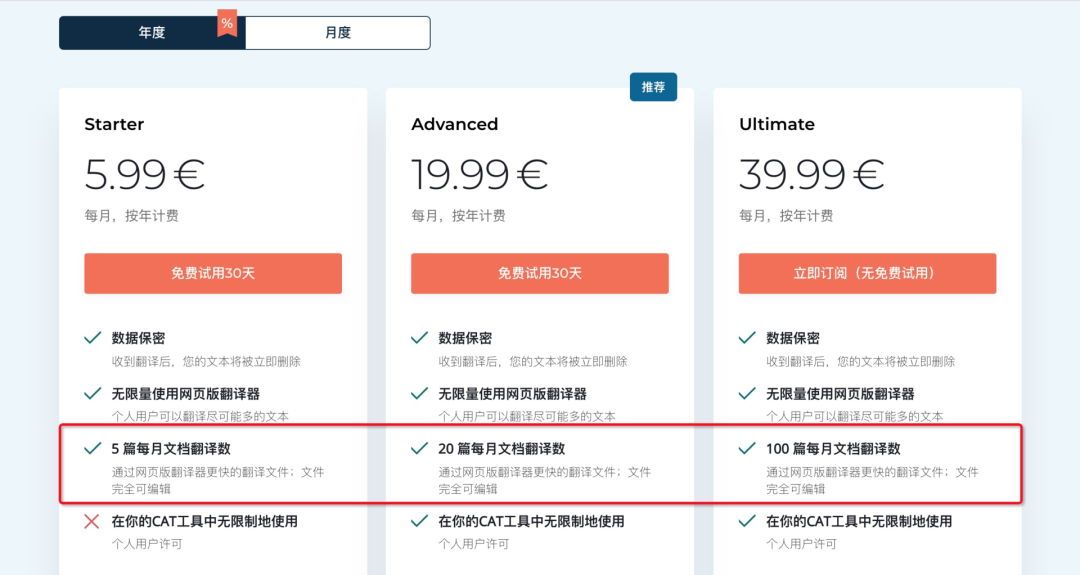Click the 推荐 badge on Advanced
1080x575 pixels.
pyautogui.click(x=653, y=87)
